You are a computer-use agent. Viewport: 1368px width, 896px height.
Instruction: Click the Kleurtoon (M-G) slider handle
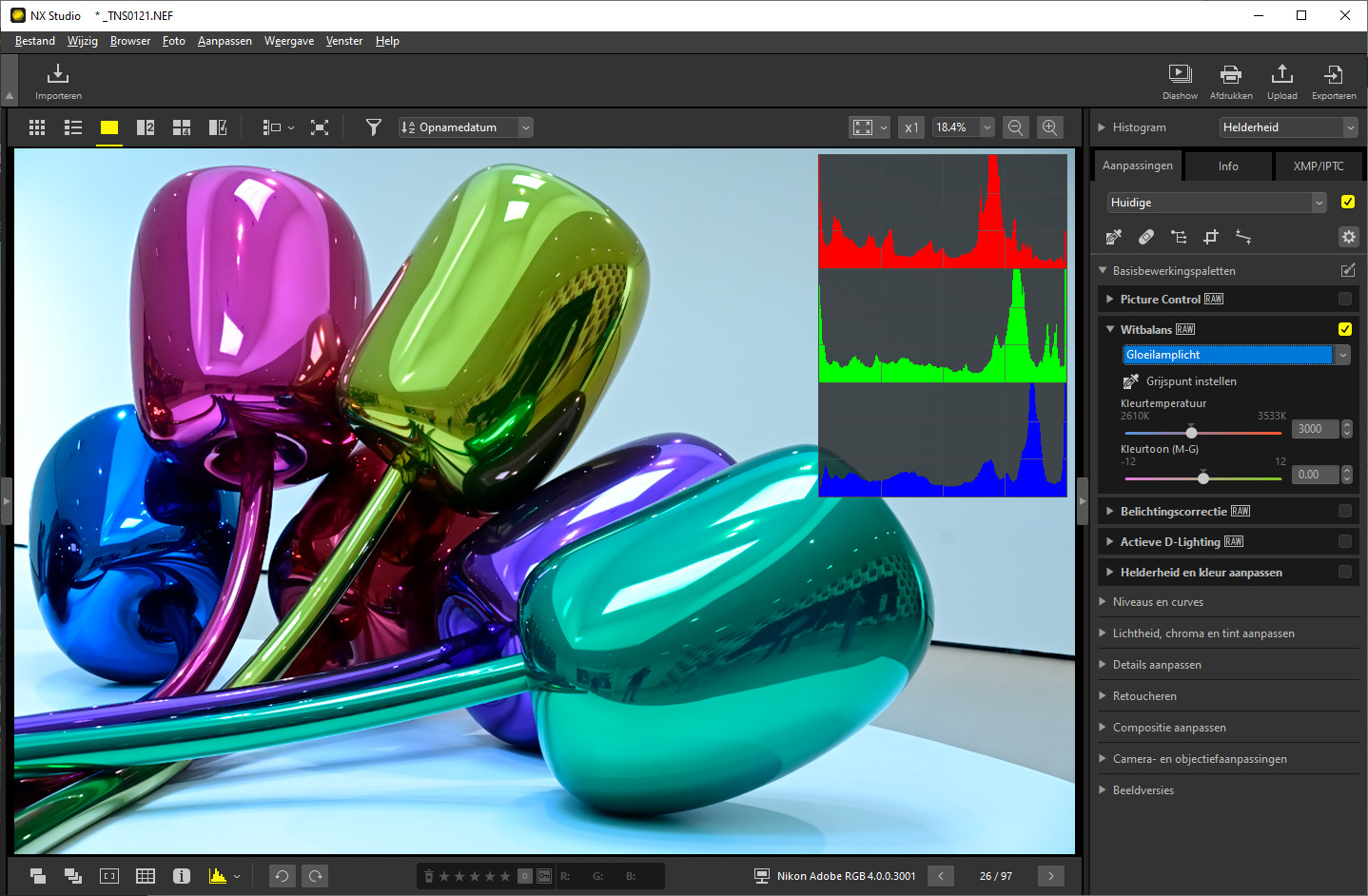1203,477
